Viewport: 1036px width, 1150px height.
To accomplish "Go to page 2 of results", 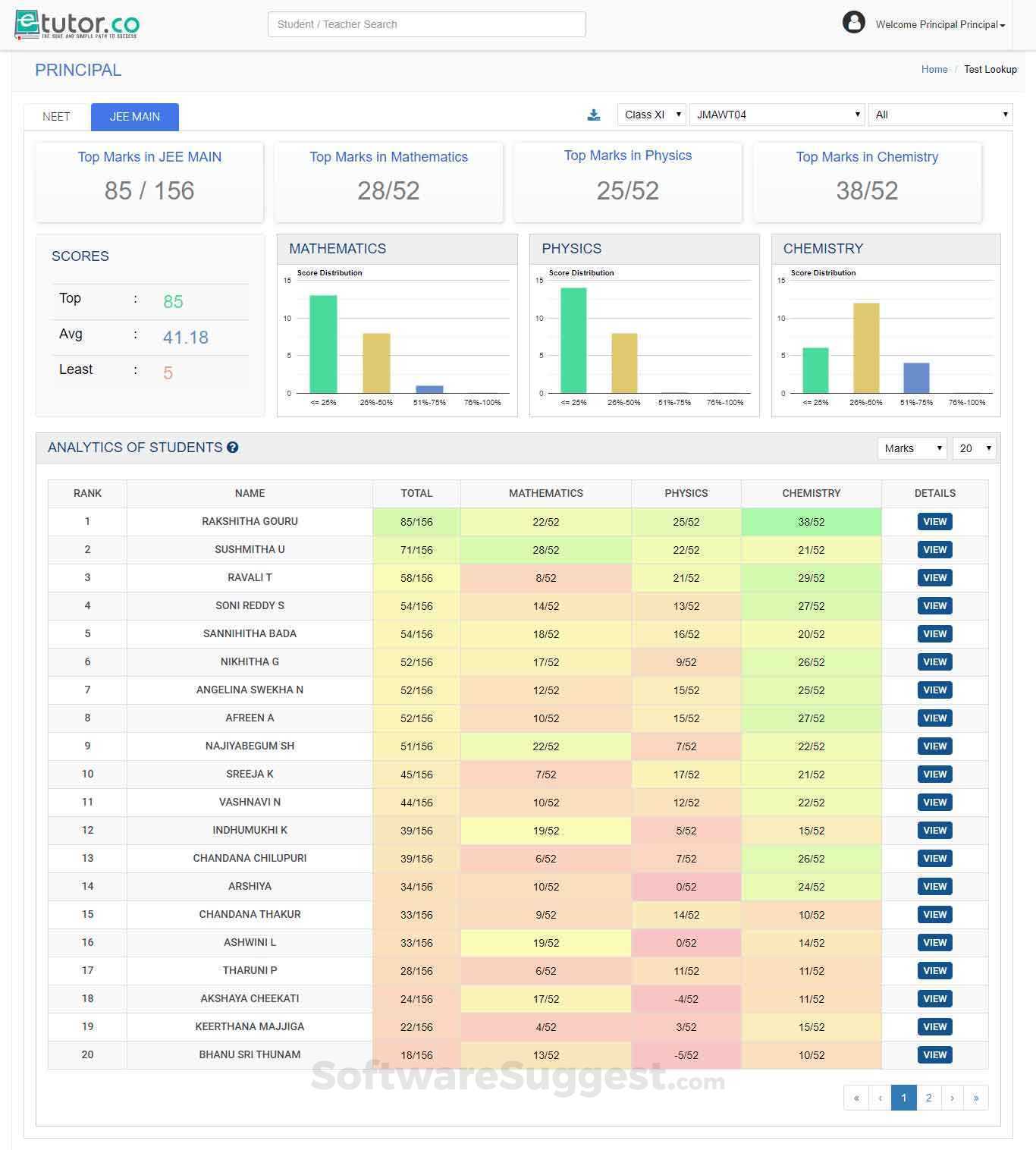I will [x=928, y=1098].
